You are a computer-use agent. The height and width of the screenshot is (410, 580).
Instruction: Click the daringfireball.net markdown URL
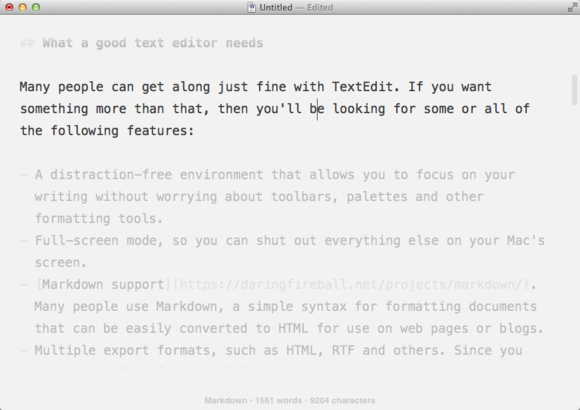point(351,284)
